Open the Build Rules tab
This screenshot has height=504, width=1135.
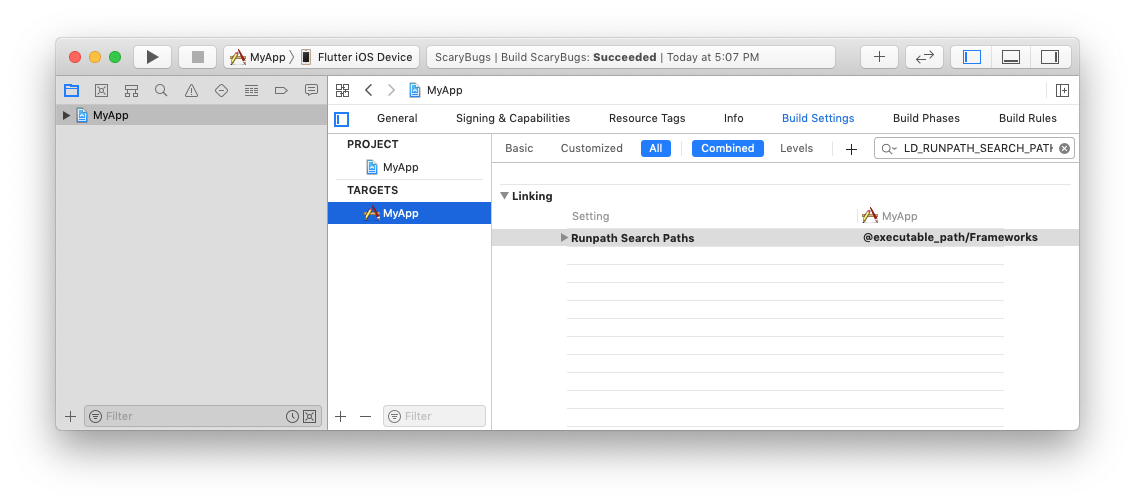pyautogui.click(x=1027, y=118)
